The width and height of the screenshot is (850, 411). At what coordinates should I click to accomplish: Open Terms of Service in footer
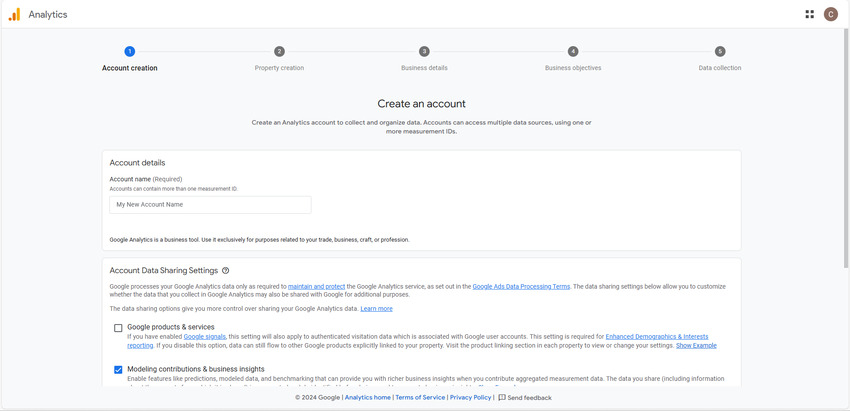(x=420, y=398)
